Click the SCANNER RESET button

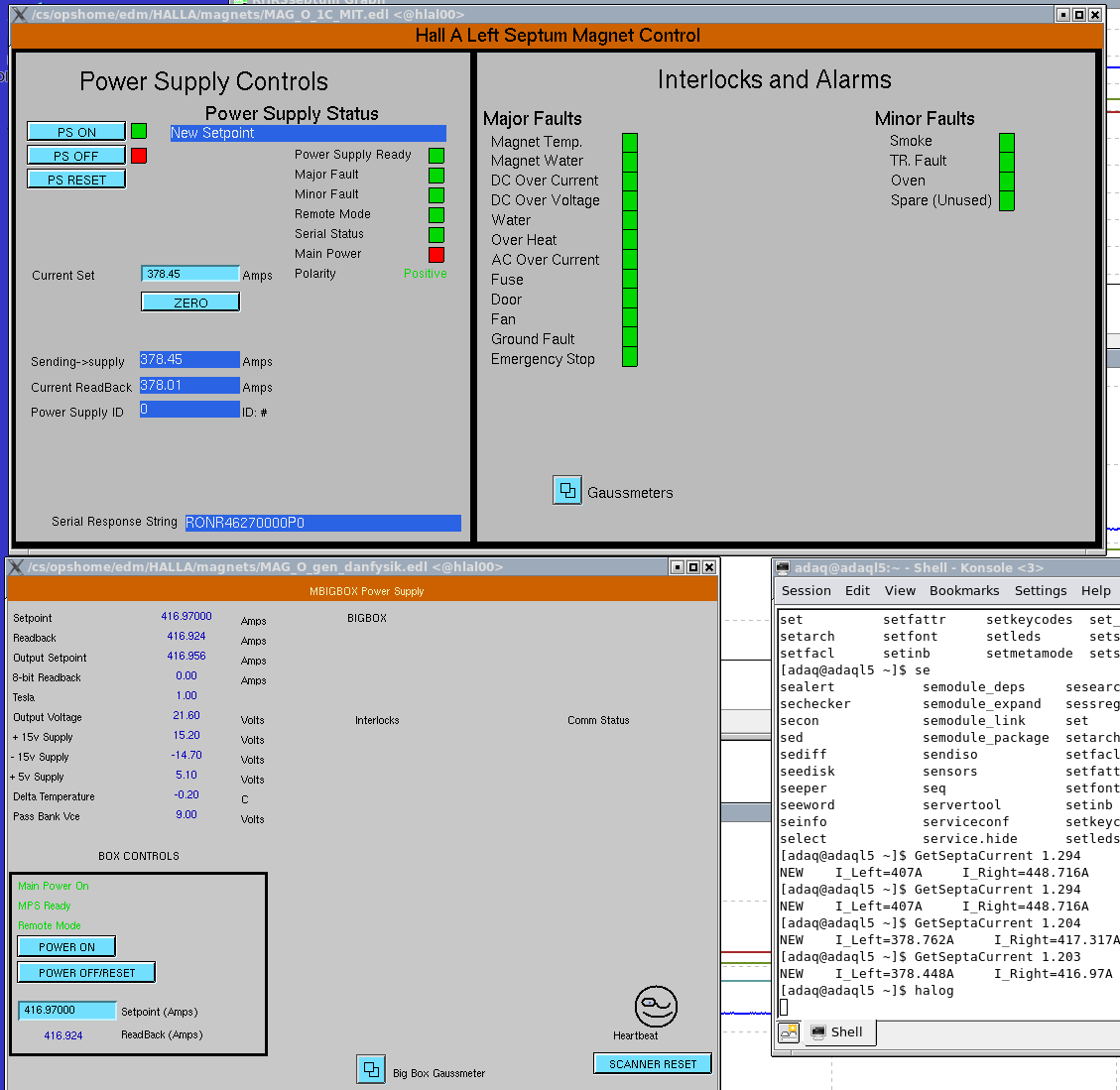pos(652,1063)
